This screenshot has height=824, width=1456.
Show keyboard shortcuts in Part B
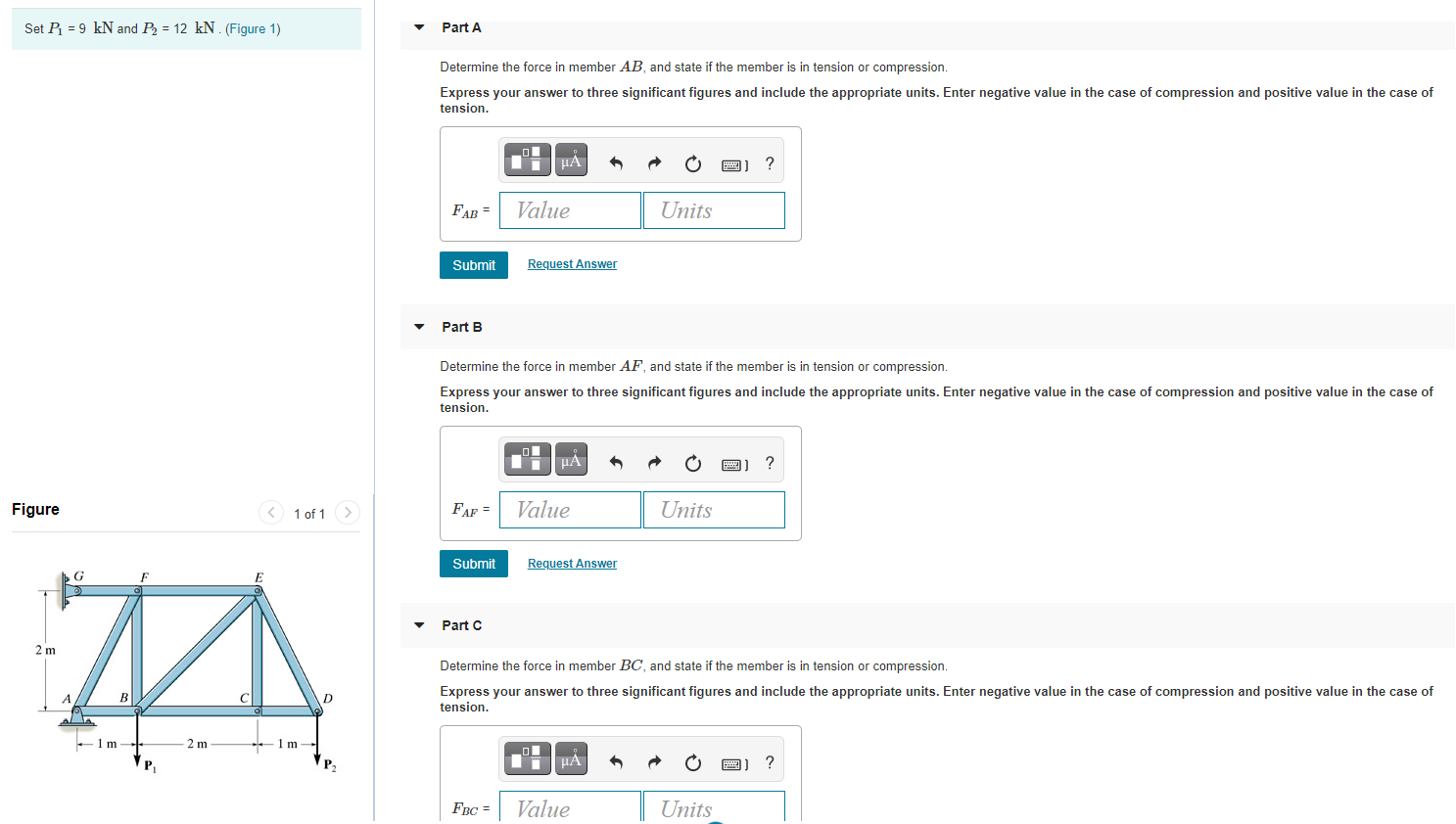(x=734, y=465)
